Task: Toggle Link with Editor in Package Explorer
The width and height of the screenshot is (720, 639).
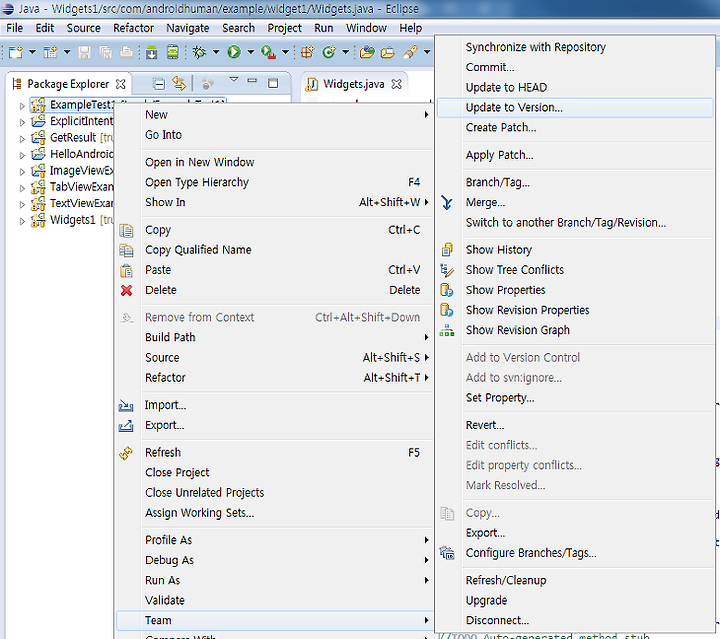Action: [x=179, y=84]
